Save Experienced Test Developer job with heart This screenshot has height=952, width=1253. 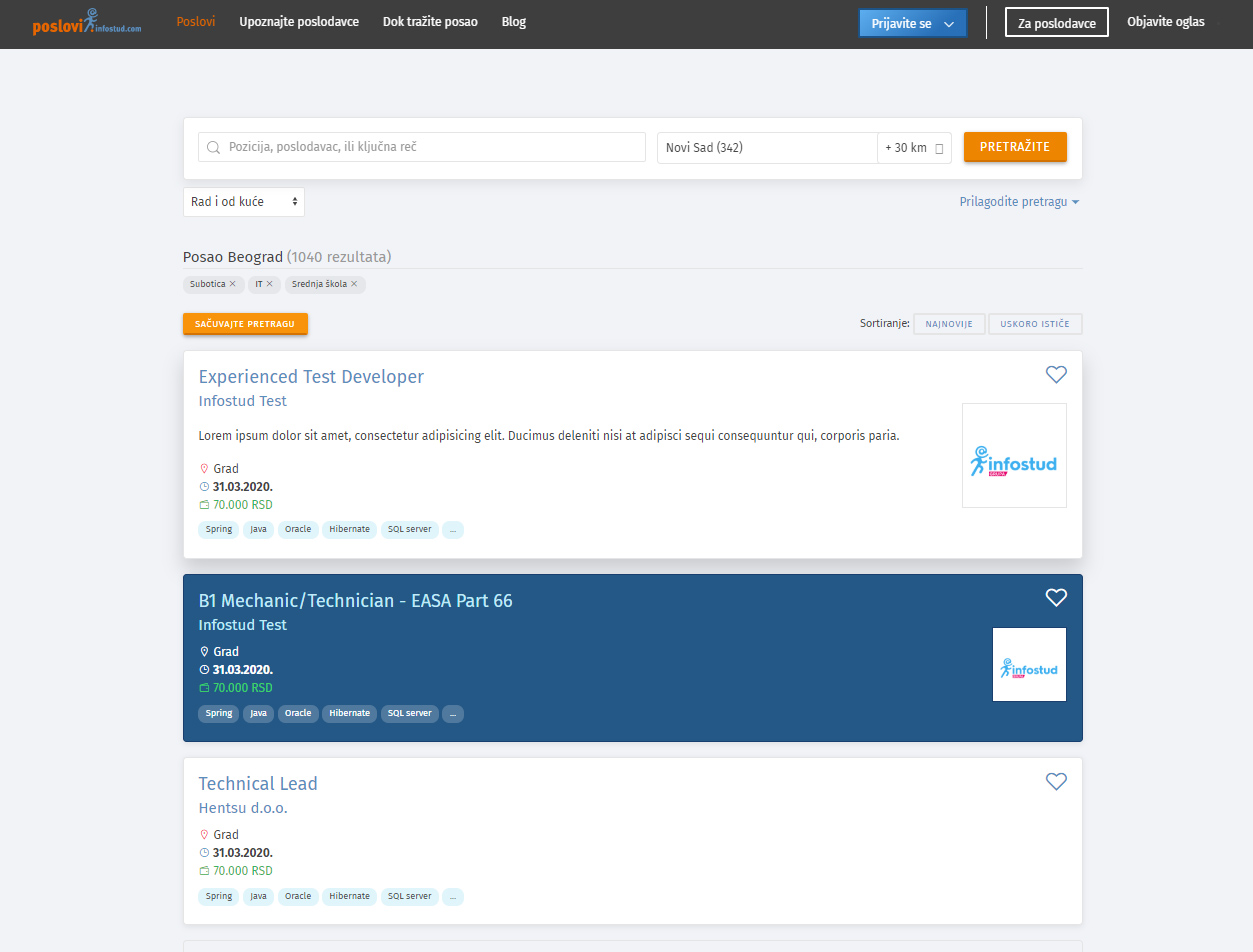(x=1056, y=375)
